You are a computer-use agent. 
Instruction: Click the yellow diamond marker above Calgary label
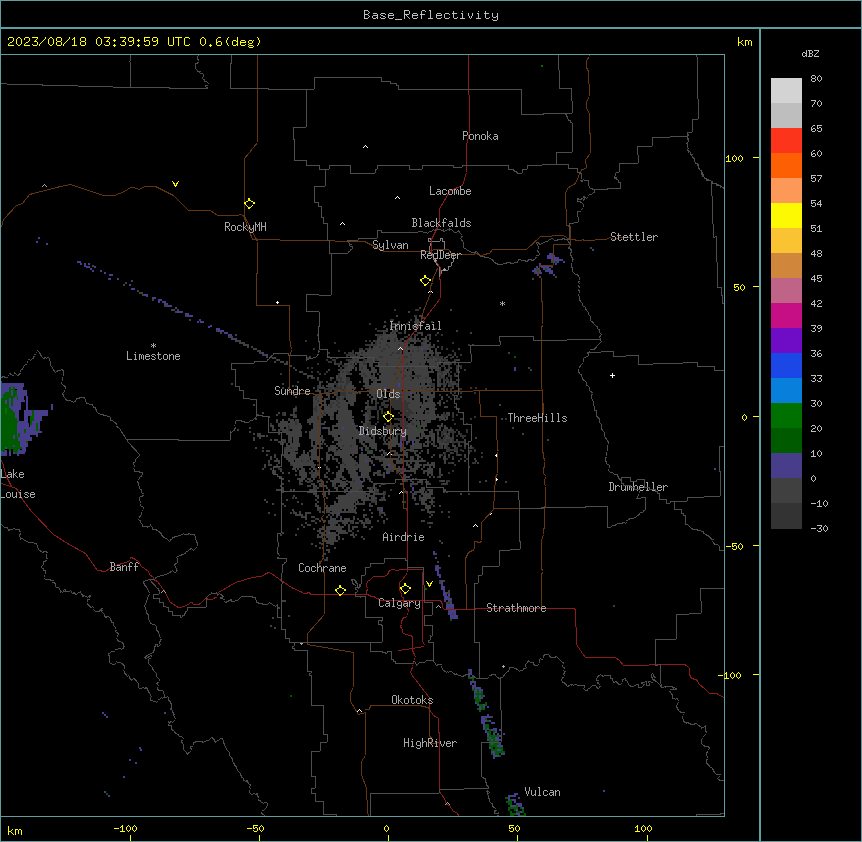405,589
